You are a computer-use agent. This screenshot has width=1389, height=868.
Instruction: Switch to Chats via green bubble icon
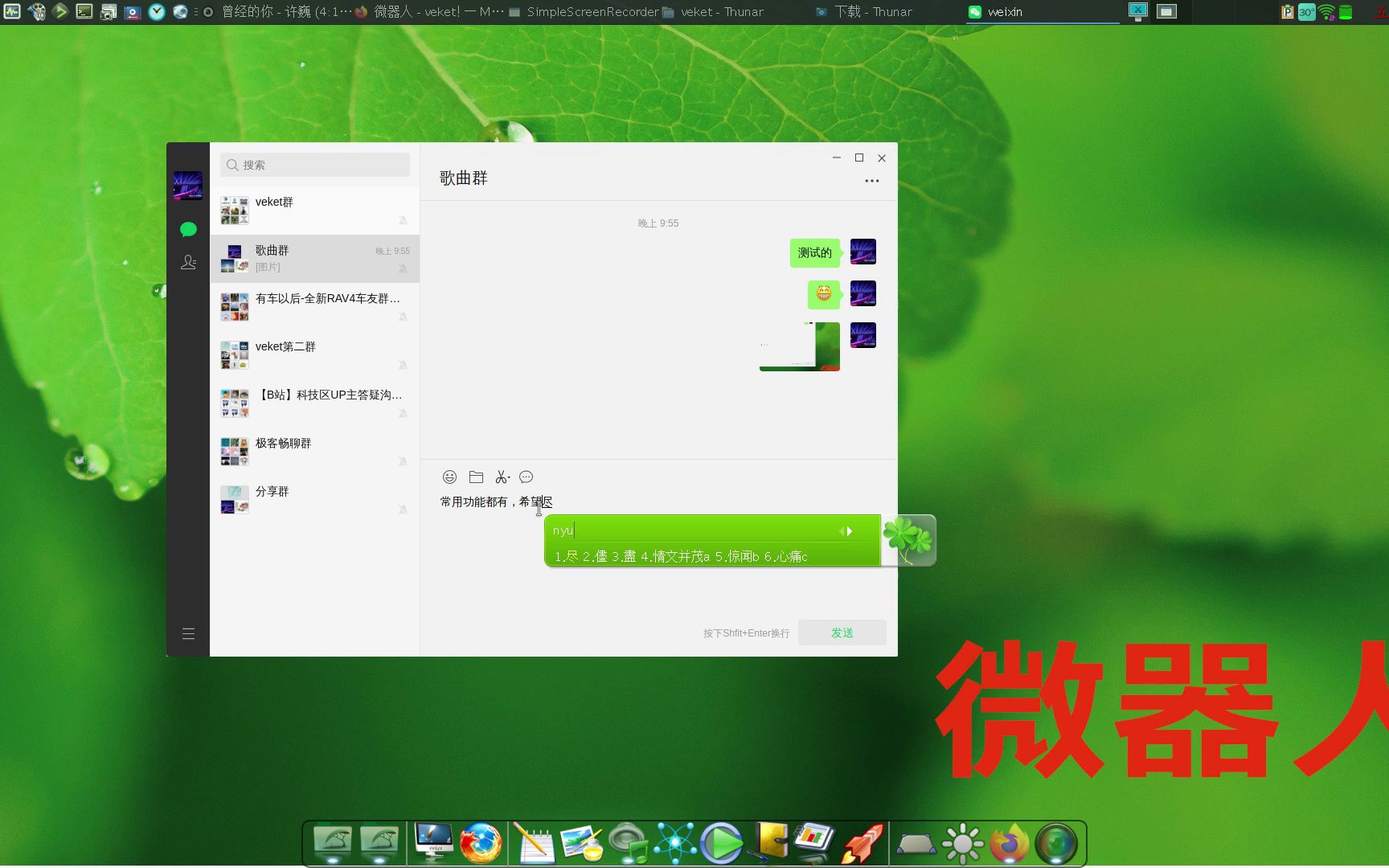tap(188, 230)
